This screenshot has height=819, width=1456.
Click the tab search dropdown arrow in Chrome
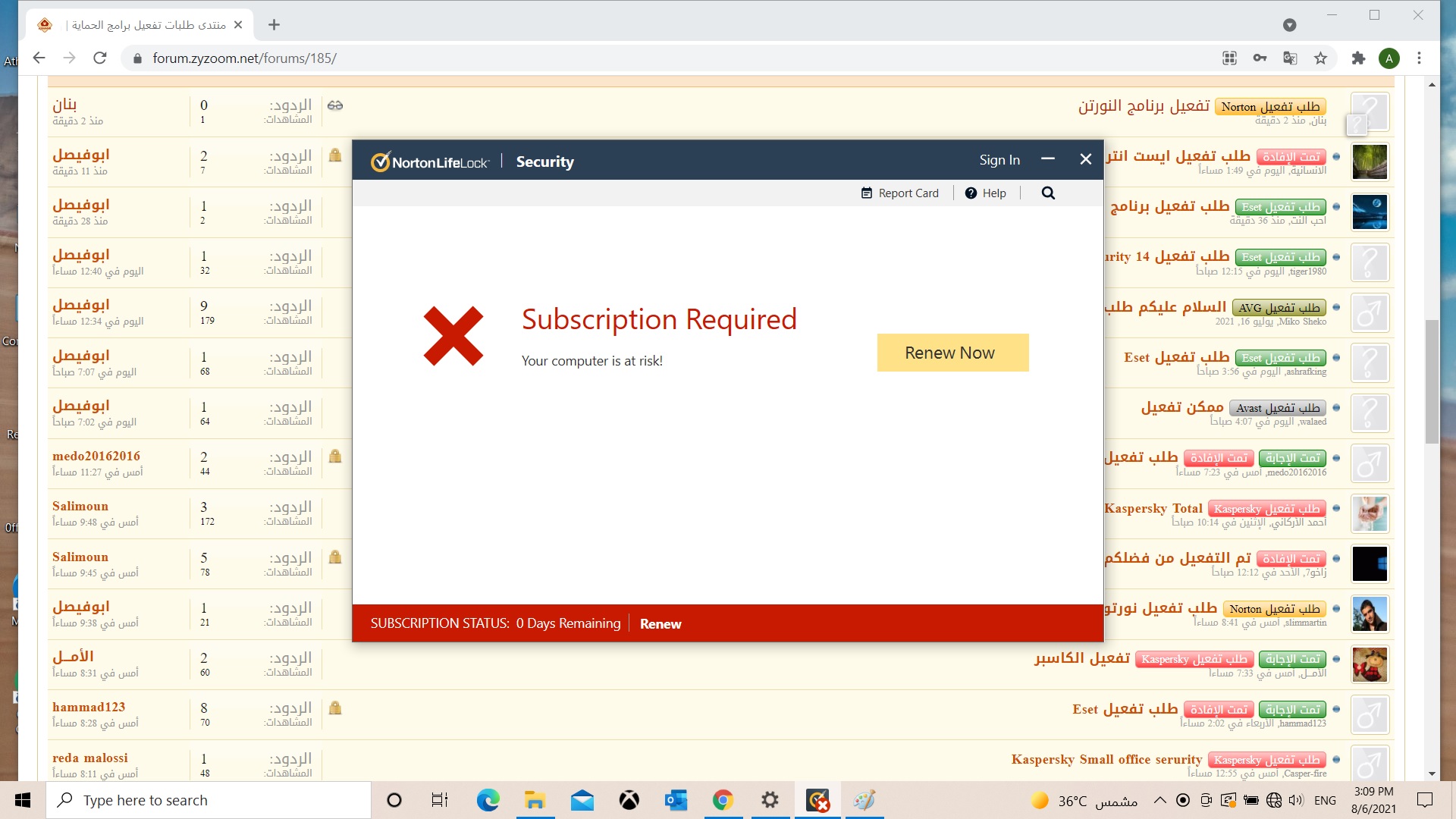tap(1289, 25)
